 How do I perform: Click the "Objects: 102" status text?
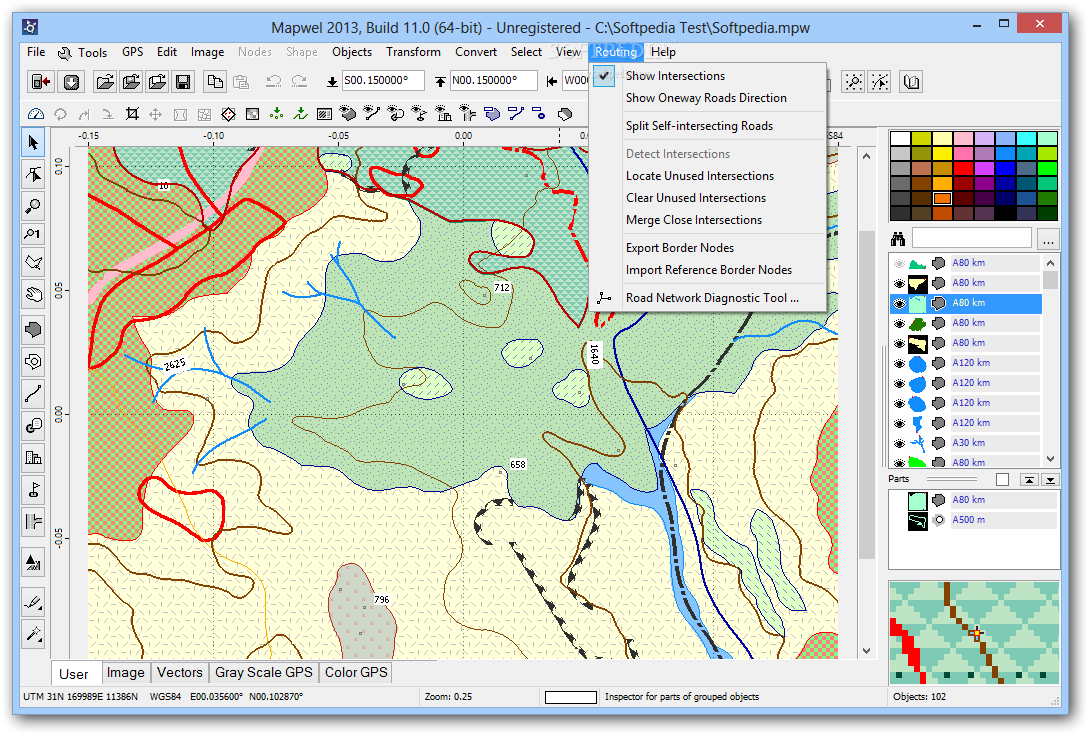pyautogui.click(x=919, y=696)
